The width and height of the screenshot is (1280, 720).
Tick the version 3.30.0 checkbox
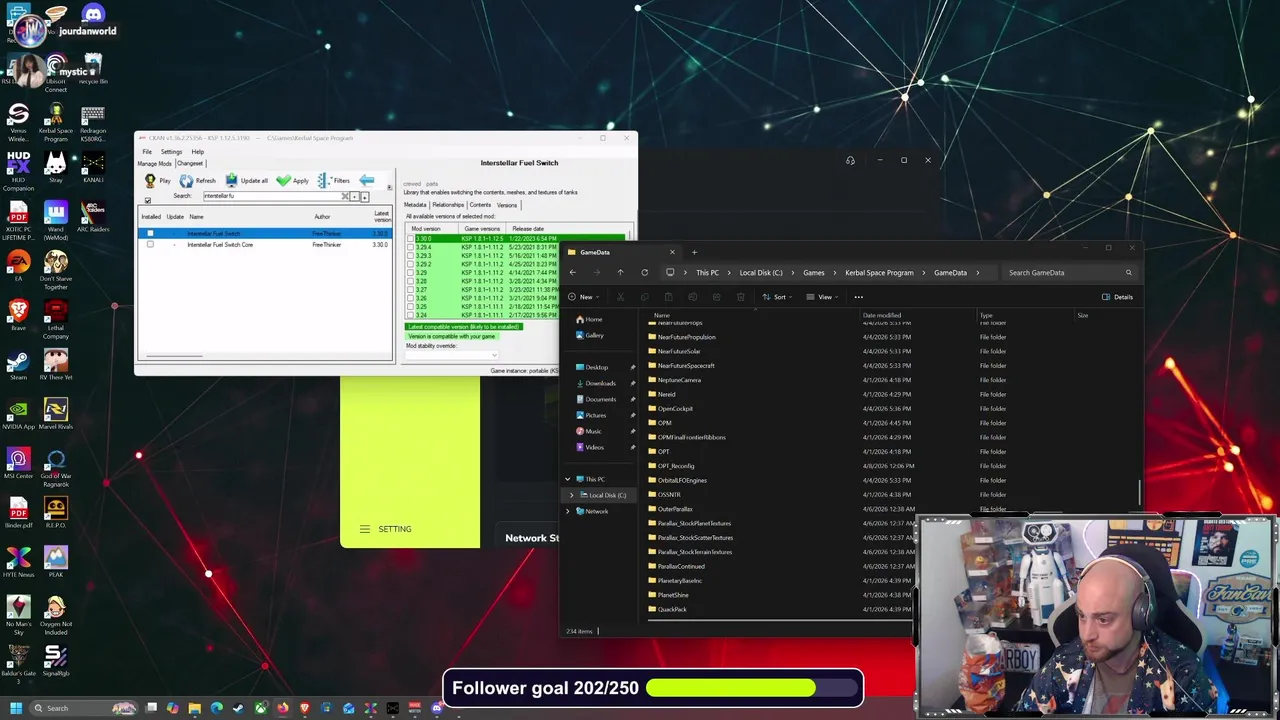coord(411,239)
